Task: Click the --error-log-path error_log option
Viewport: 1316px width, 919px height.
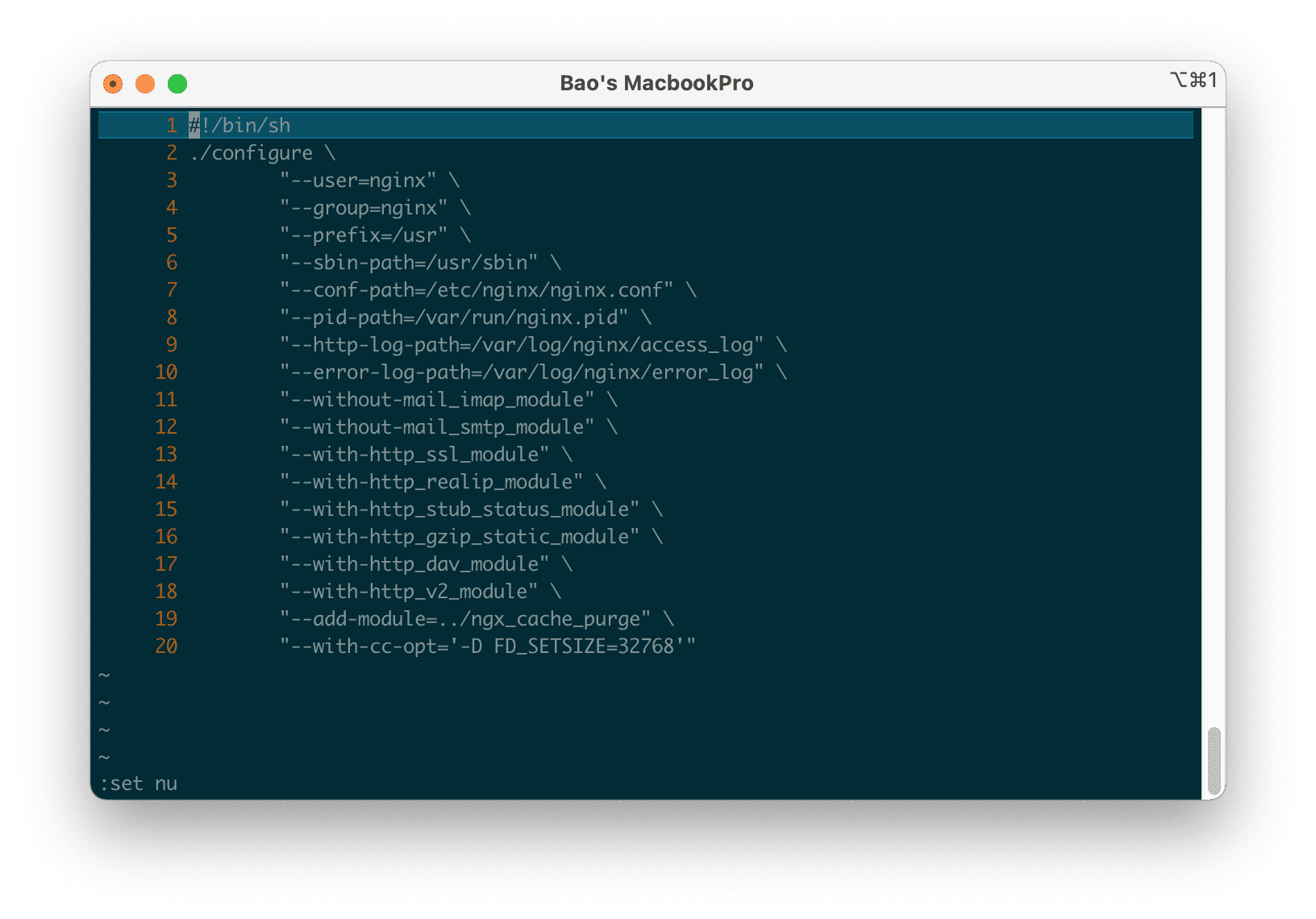Action: [x=522, y=372]
